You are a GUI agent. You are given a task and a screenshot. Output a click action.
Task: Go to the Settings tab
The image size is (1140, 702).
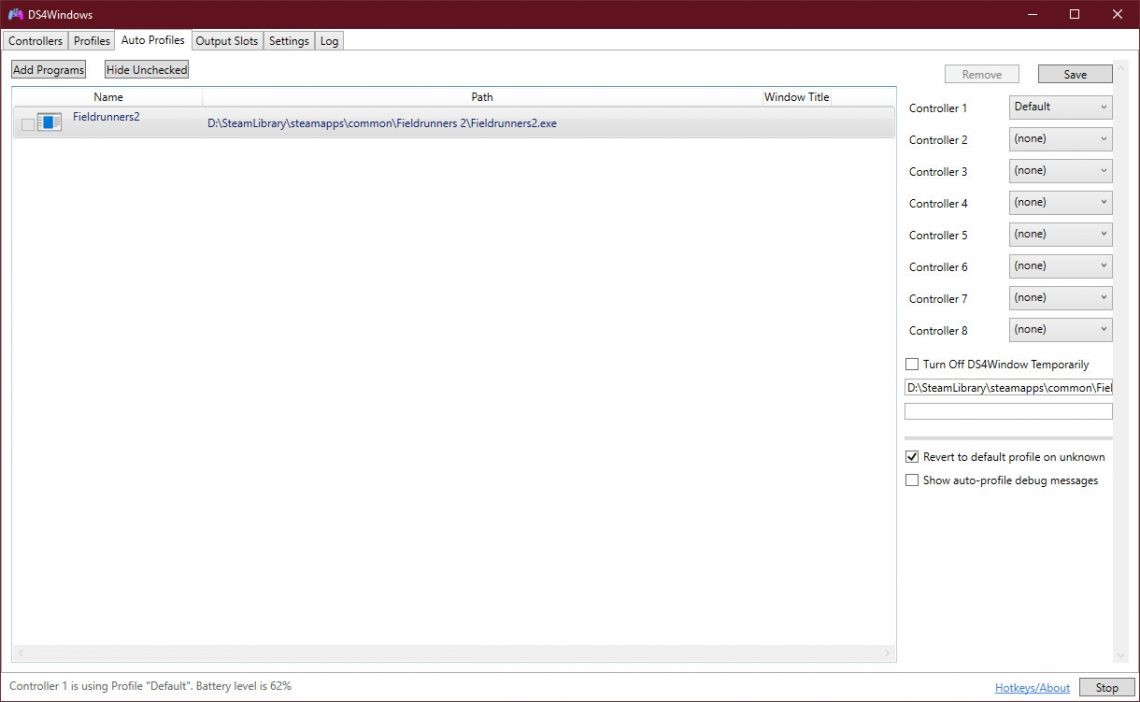[x=288, y=41]
